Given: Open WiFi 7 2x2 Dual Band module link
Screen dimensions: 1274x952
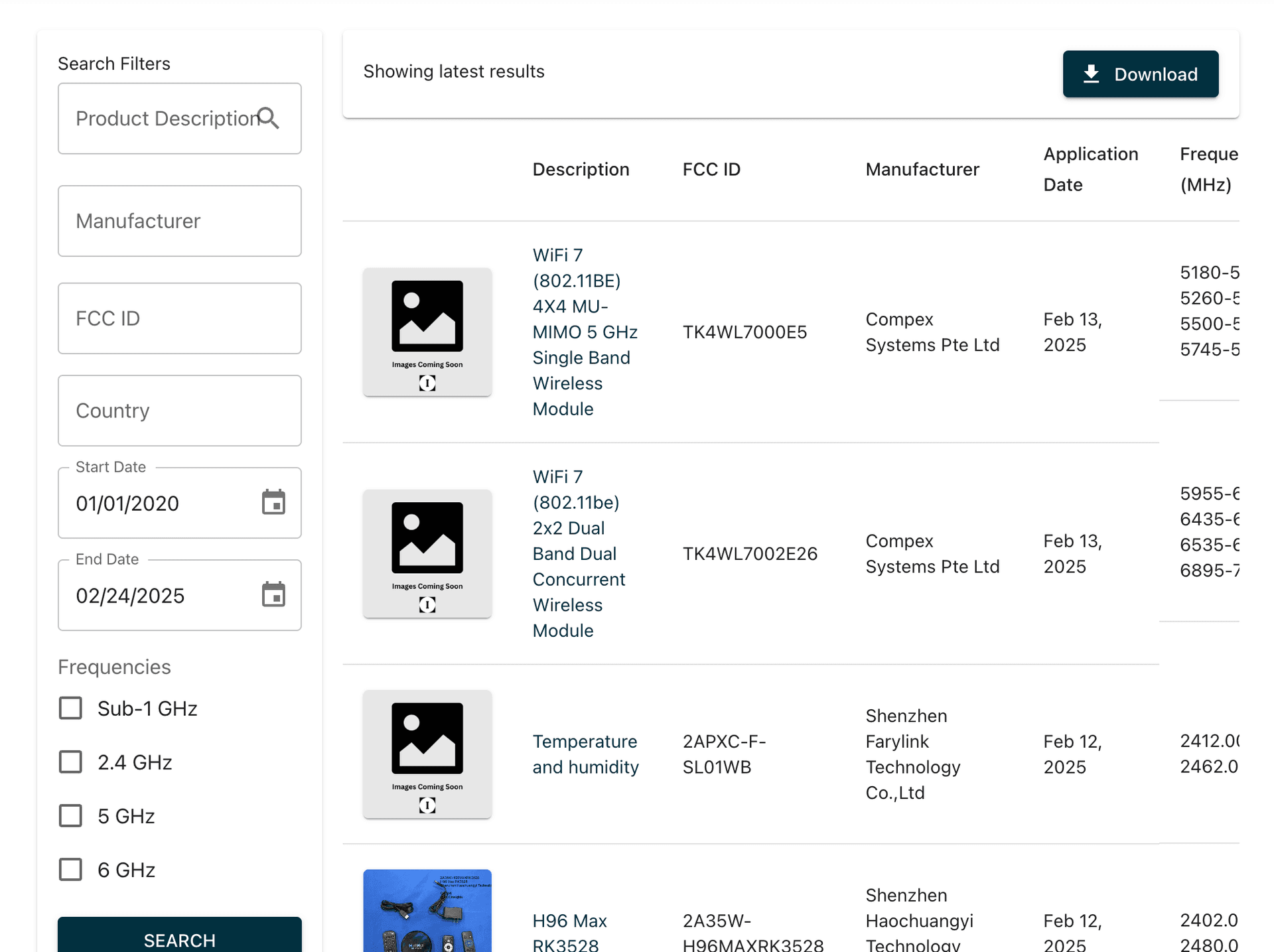Looking at the screenshot, I should pyautogui.click(x=577, y=553).
